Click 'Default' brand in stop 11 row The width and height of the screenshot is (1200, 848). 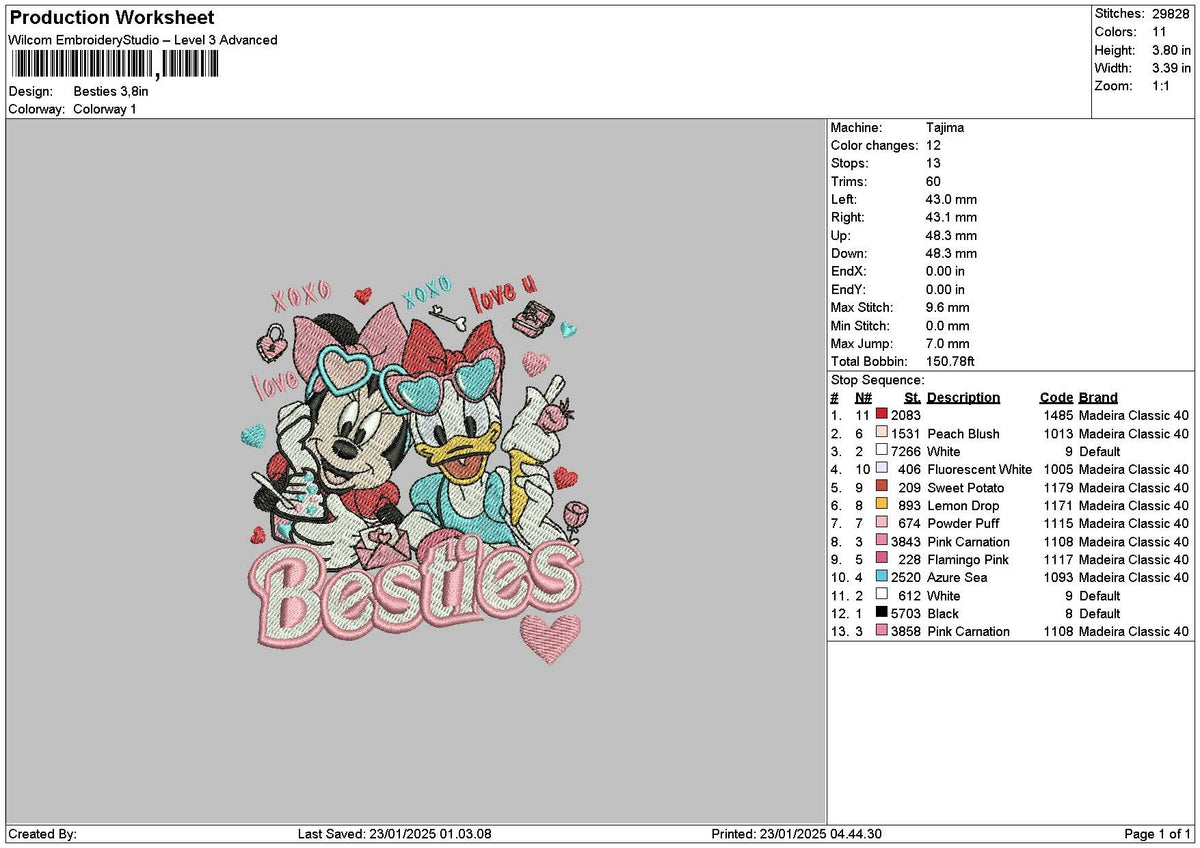pos(1099,595)
